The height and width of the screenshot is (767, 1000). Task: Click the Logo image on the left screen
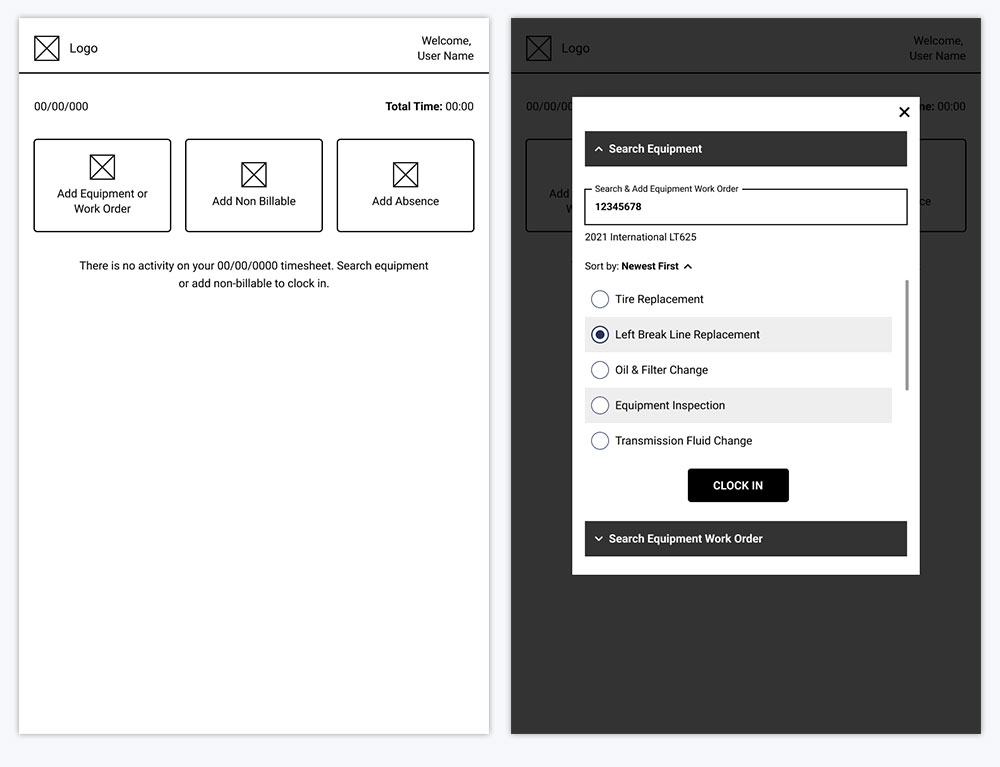point(47,47)
